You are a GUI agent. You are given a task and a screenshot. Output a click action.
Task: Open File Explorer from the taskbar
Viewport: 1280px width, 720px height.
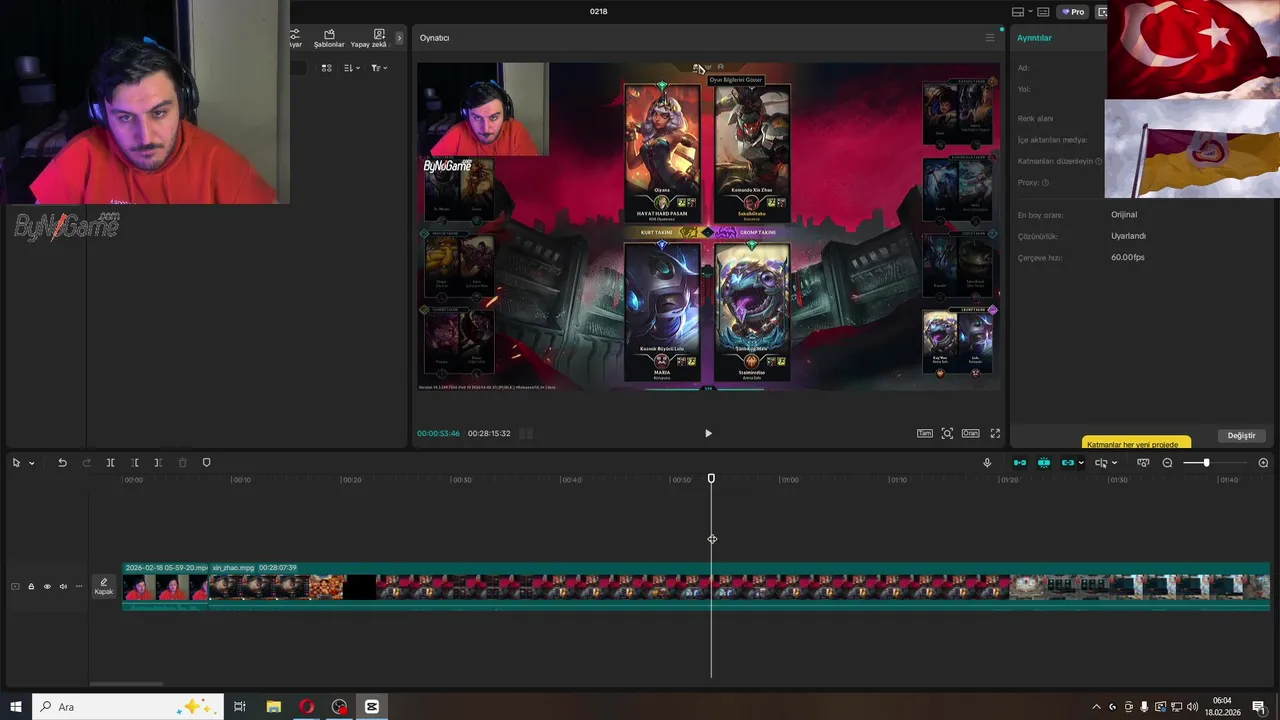coord(273,706)
